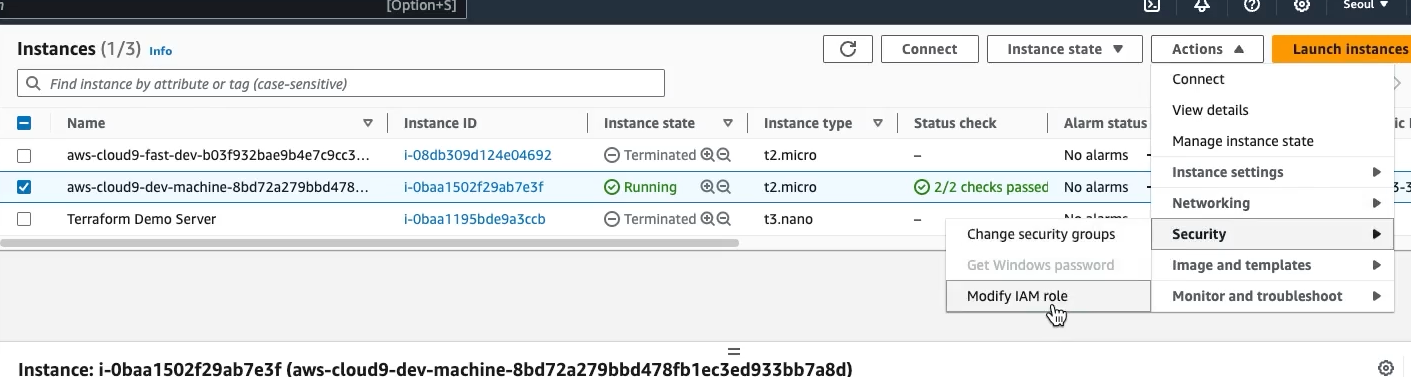Click aws-cloud9-fast-dev instance name cell
This screenshot has height=377, width=1411.
click(217, 155)
